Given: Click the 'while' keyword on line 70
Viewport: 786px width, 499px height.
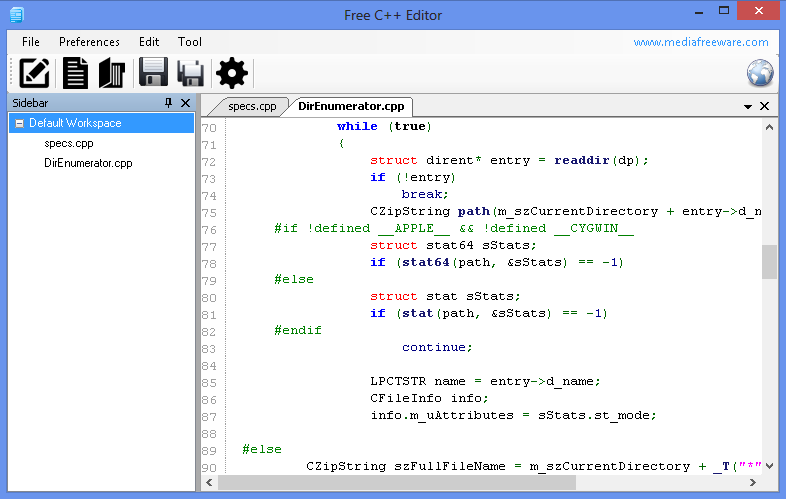Looking at the screenshot, I should click(x=357, y=126).
